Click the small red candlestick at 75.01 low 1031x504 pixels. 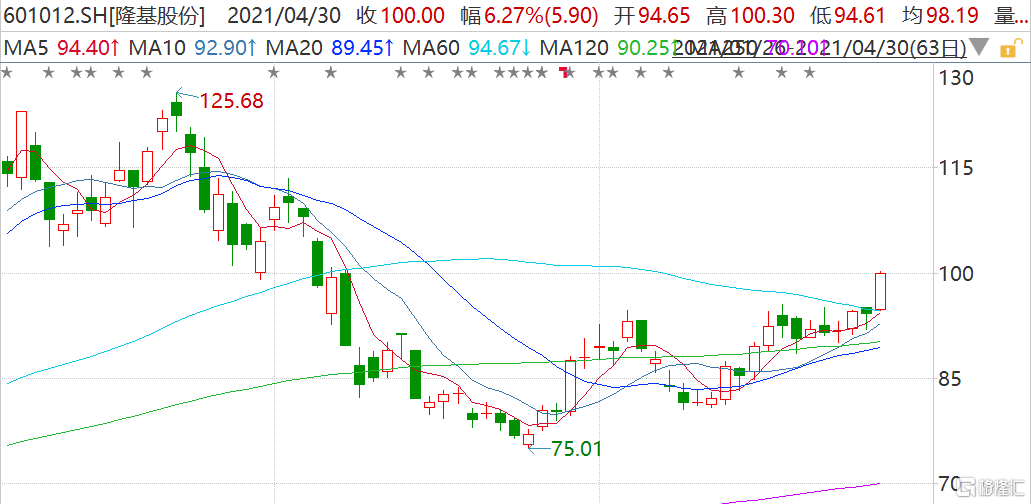(529, 440)
